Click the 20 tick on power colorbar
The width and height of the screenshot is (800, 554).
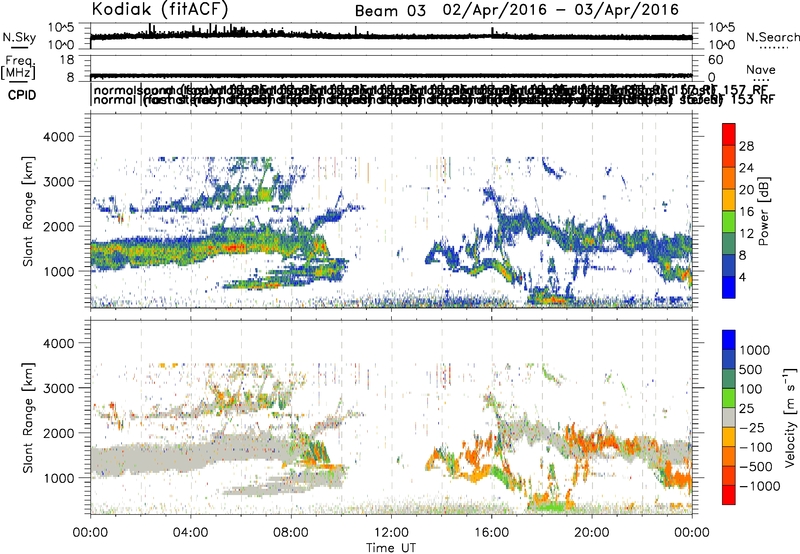click(x=746, y=190)
